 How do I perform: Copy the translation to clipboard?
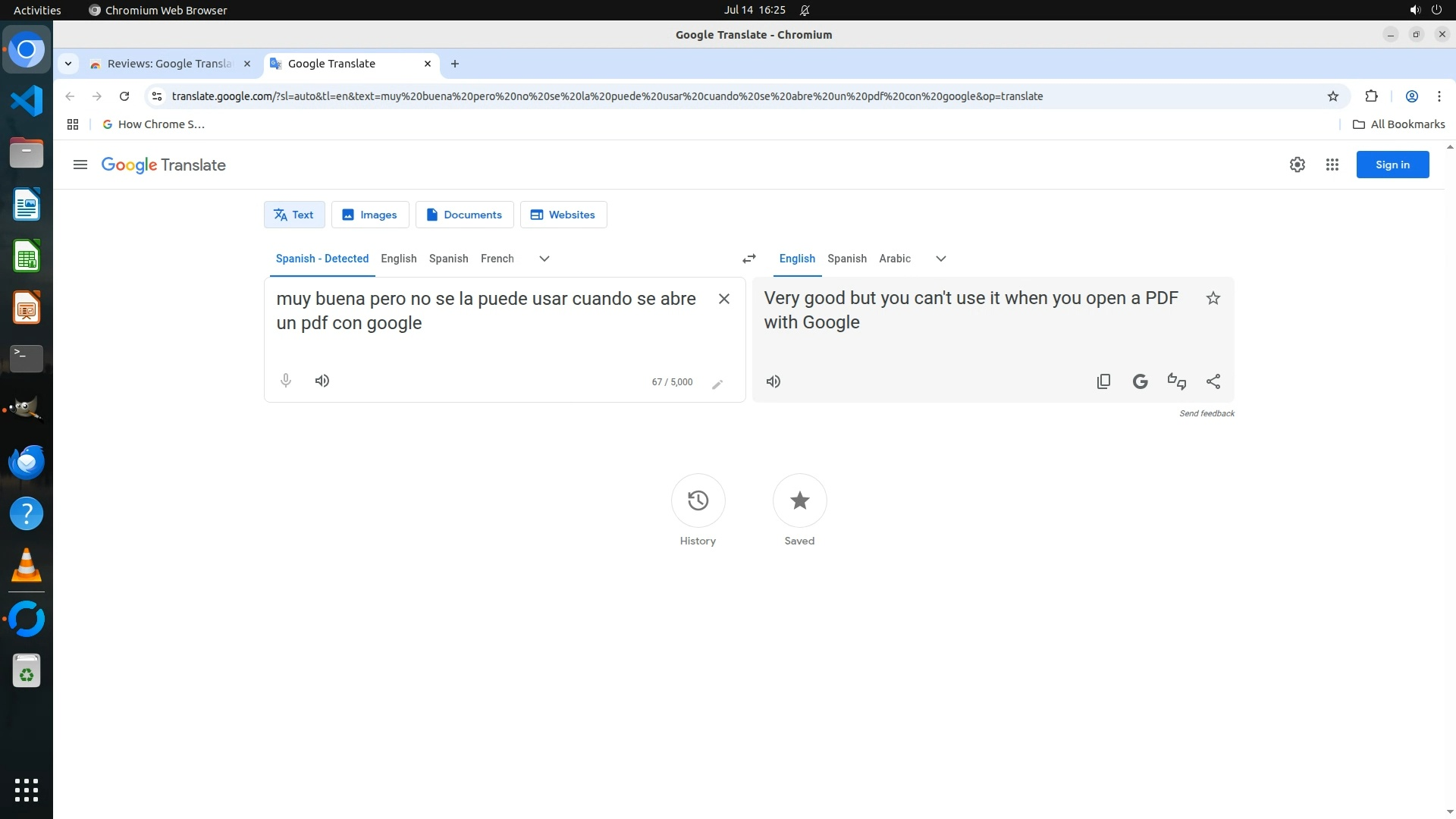(1103, 381)
